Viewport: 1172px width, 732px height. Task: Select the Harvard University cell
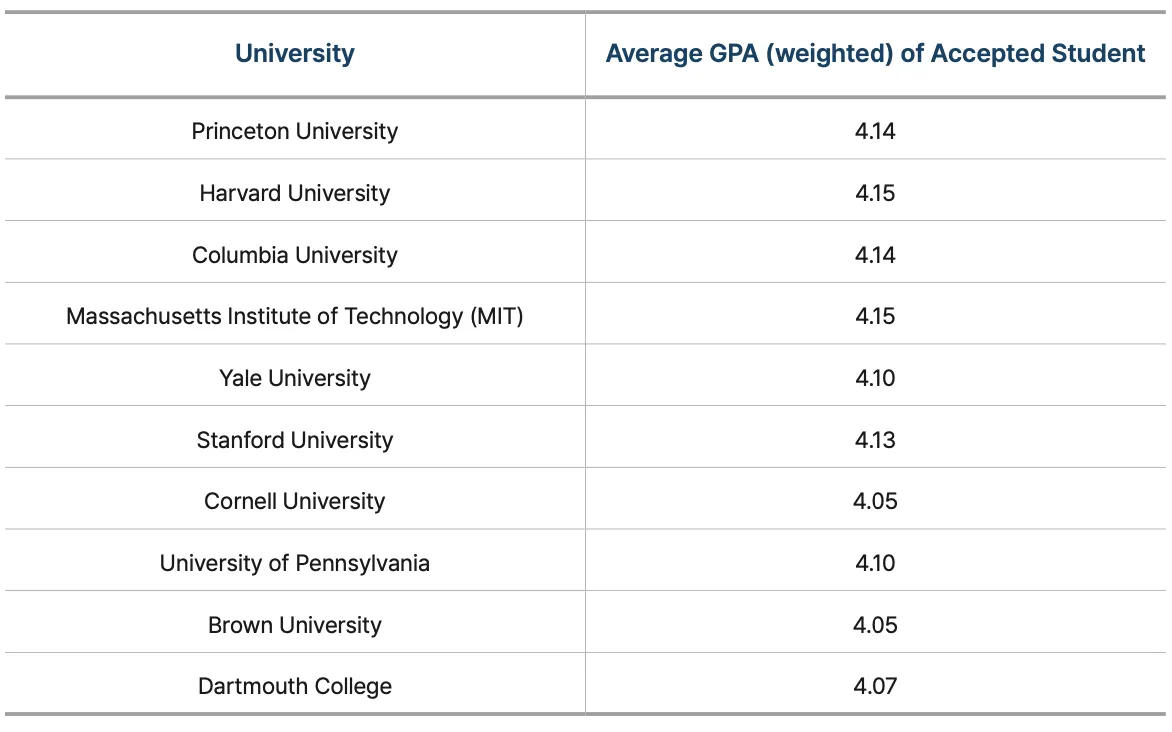[295, 193]
